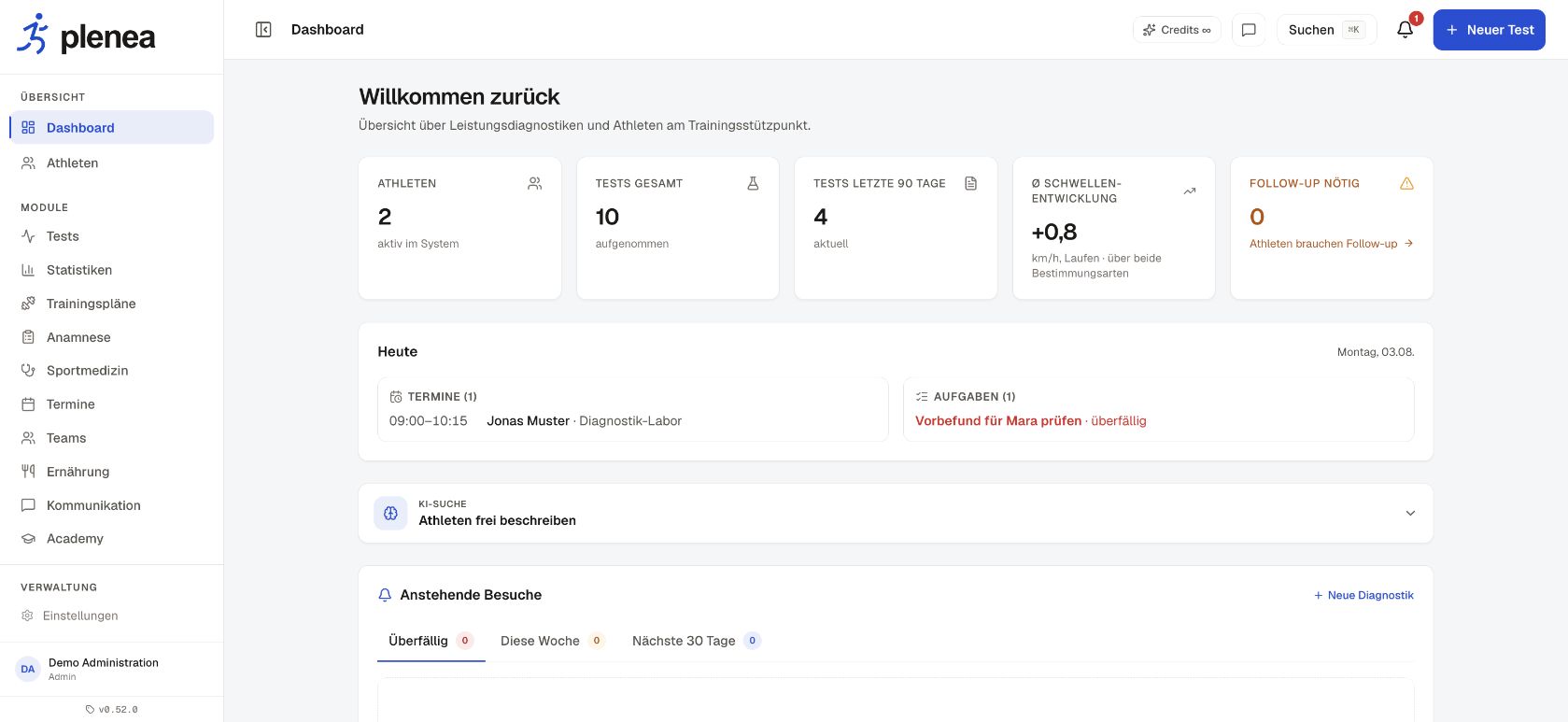Click the Academy graduation cap icon

coord(28,539)
